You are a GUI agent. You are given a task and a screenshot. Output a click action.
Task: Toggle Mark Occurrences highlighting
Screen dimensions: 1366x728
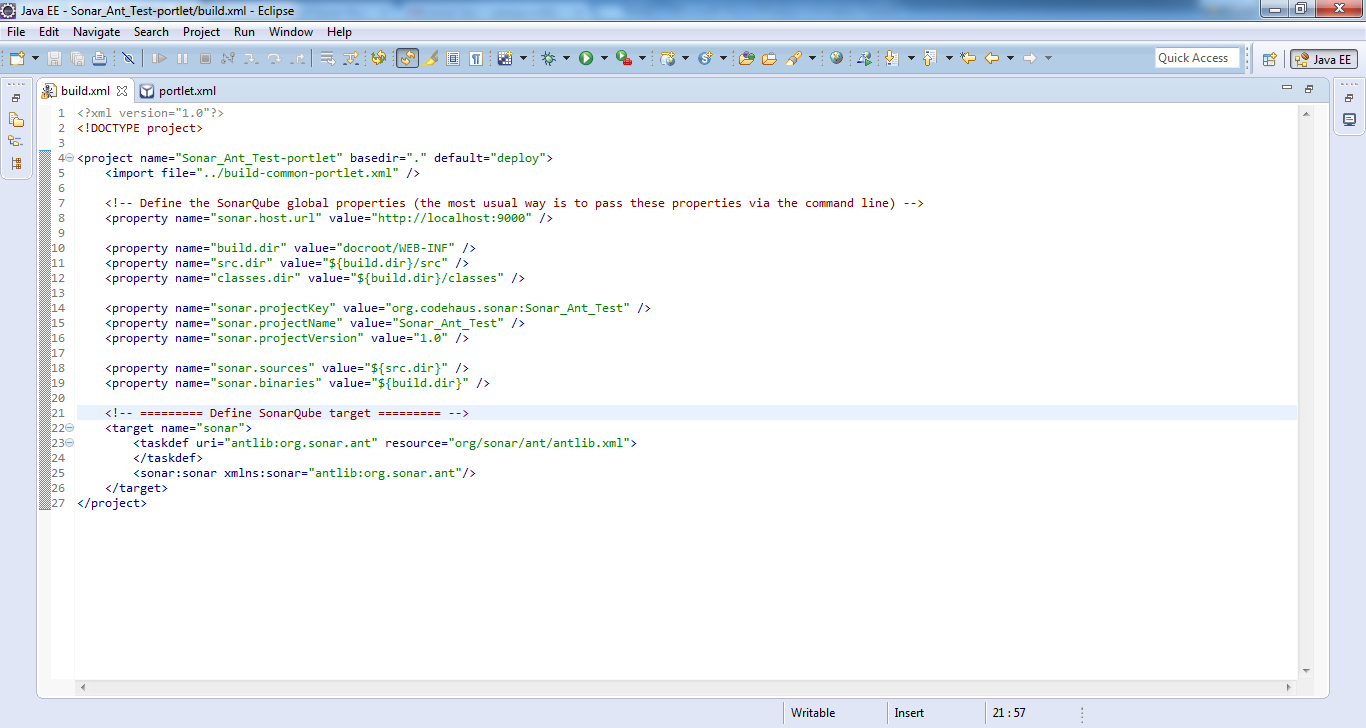pos(432,58)
